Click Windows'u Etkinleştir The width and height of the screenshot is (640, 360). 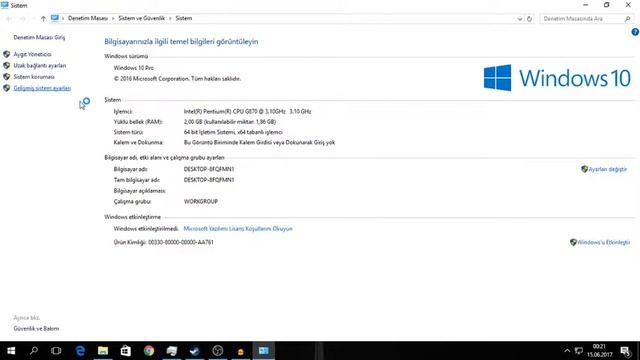point(603,242)
